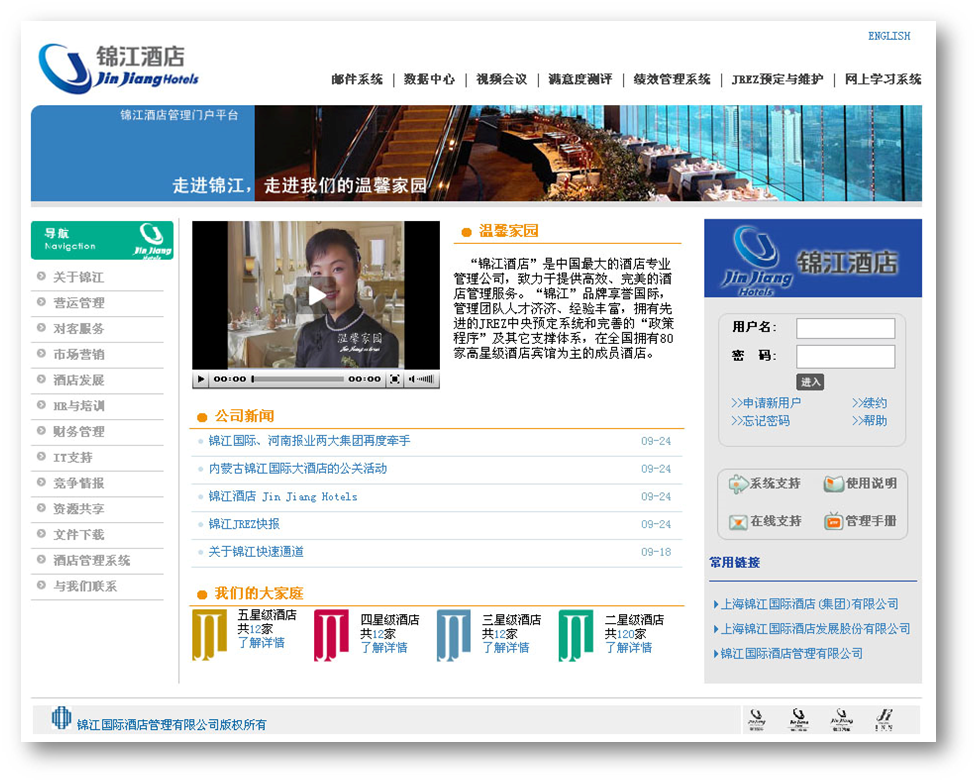This screenshot has height=784, width=978.
Task: Click the volume icon in the video player
Action: pyautogui.click(x=422, y=379)
